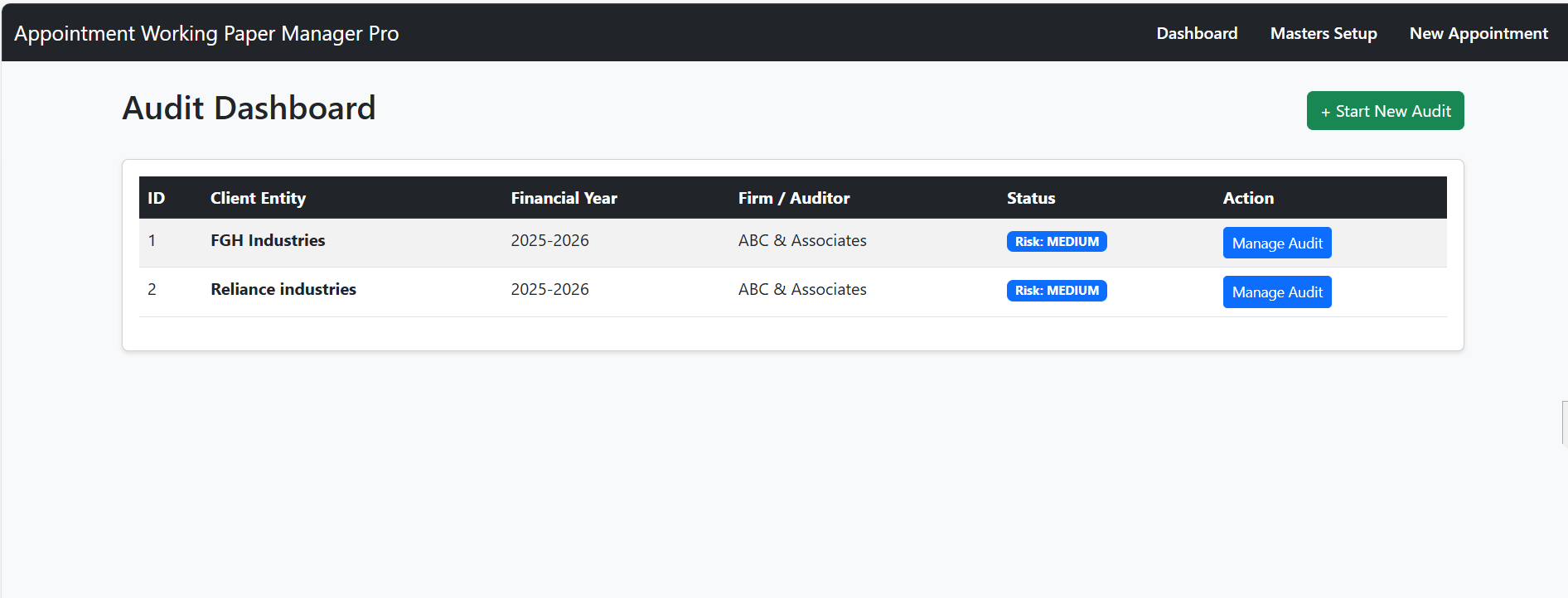Screen dimensions: 1568x598
Task: Select the Risk: MEDIUM badge for FGH Industries
Action: coord(1056,241)
